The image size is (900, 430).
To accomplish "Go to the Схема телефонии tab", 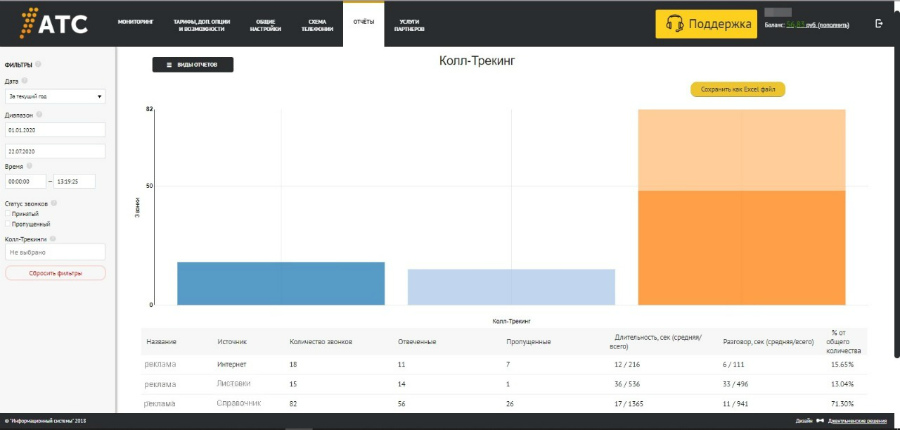I will (317, 25).
